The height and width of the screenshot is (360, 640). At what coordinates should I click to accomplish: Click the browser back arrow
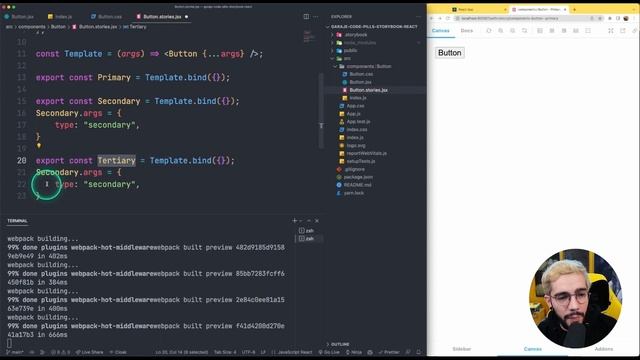pyautogui.click(x=432, y=18)
